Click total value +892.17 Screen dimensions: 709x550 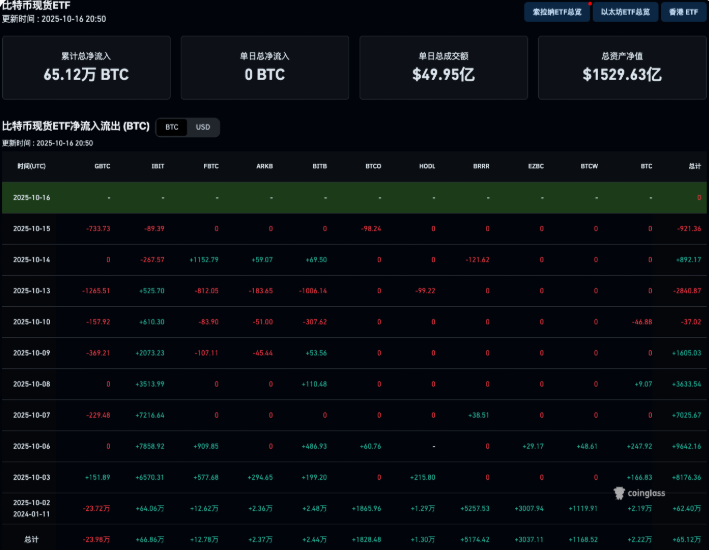click(689, 260)
